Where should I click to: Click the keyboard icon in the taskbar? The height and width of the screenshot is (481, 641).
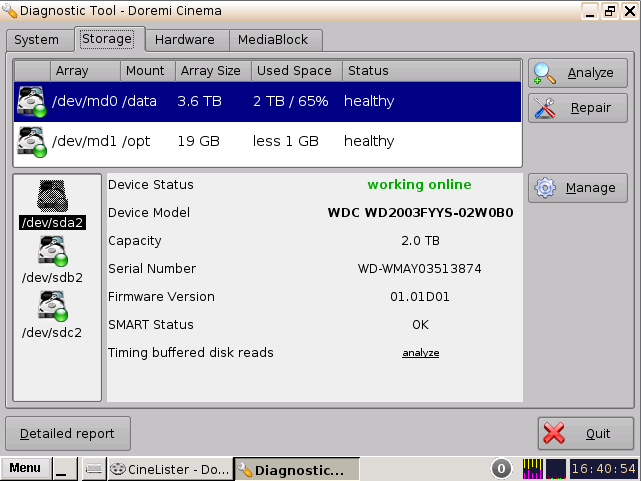93,469
